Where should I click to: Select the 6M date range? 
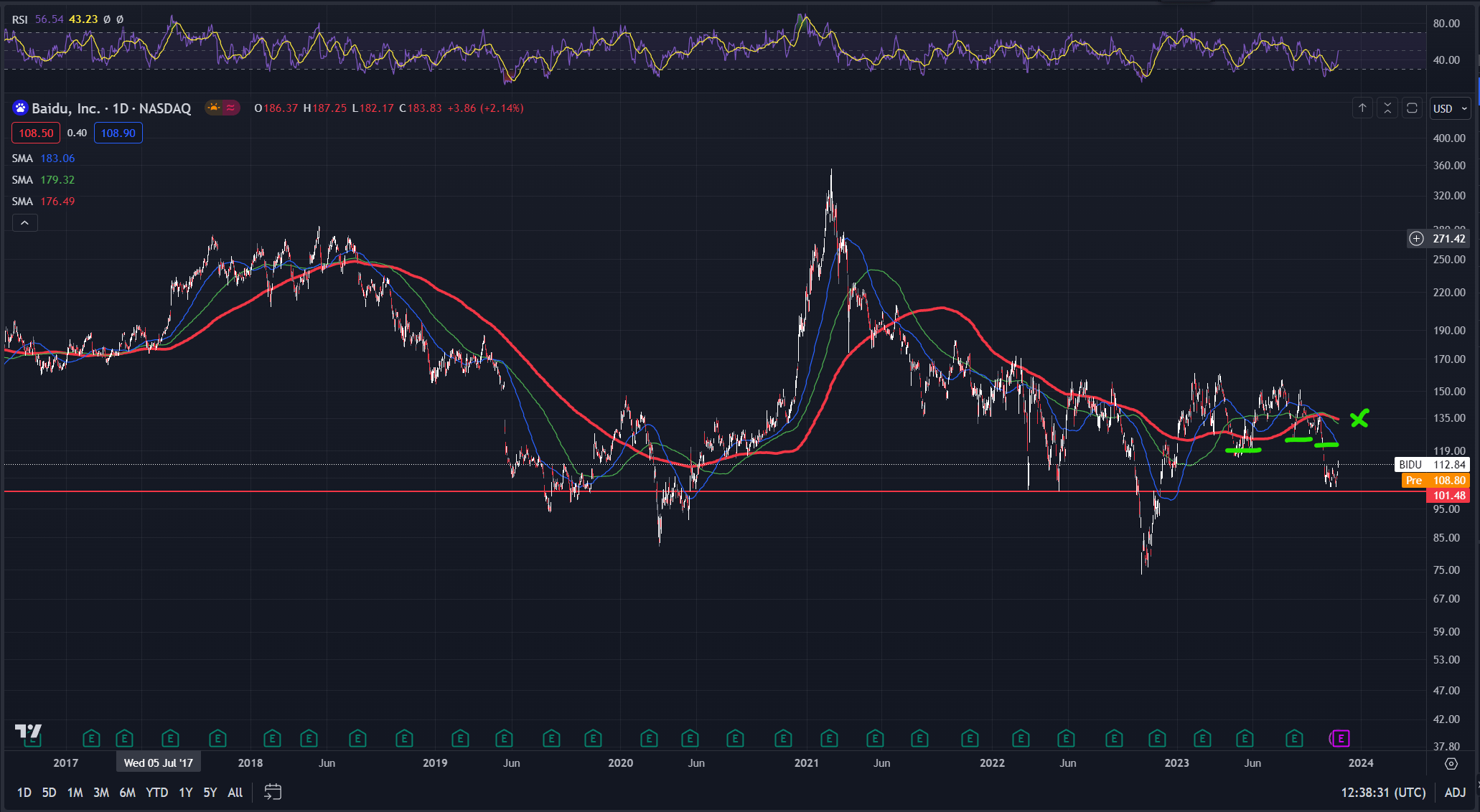[127, 793]
